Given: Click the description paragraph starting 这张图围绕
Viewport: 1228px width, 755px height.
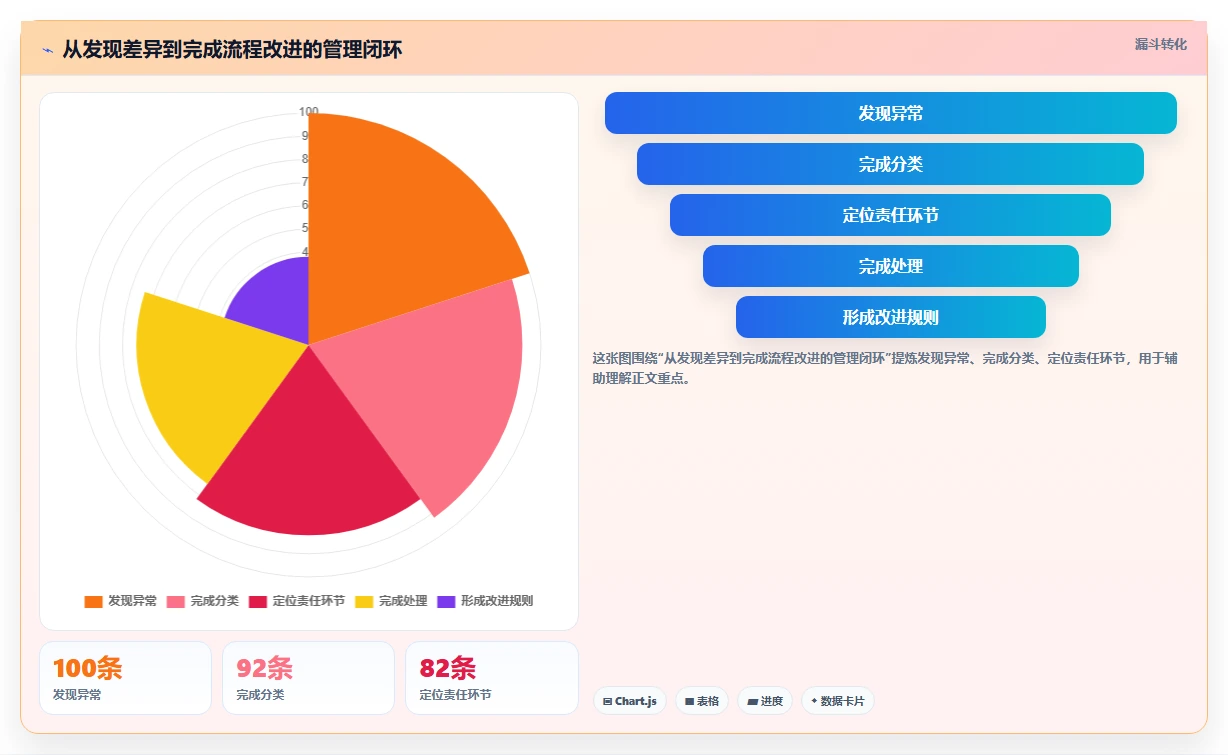Looking at the screenshot, I should 886,368.
